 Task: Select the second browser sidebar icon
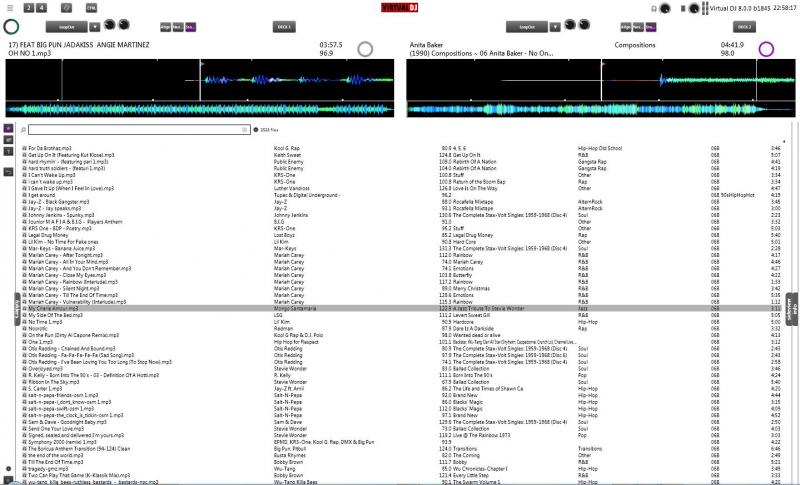[9, 140]
